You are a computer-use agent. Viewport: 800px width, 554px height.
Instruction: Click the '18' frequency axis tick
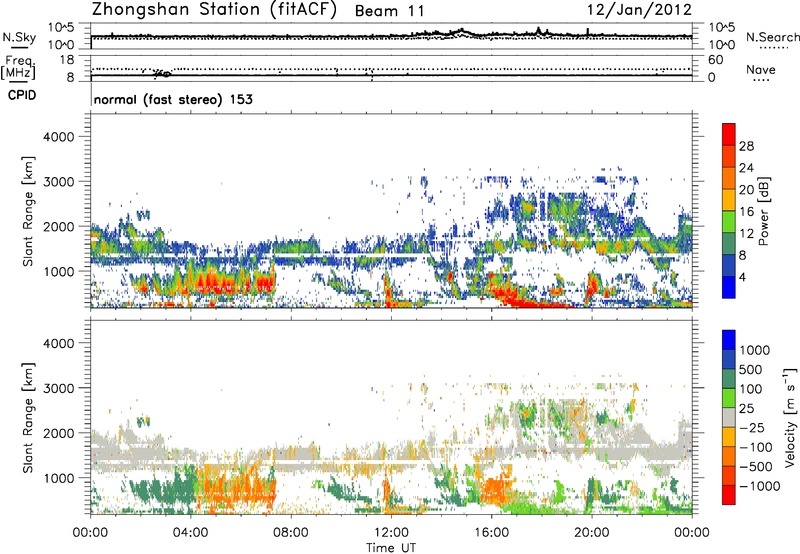pyautogui.click(x=67, y=60)
